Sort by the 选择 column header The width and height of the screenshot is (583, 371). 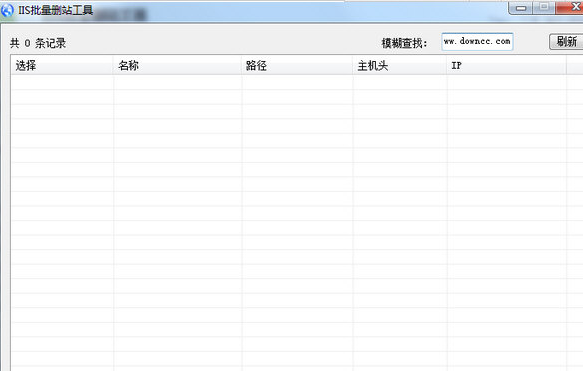click(x=62, y=65)
